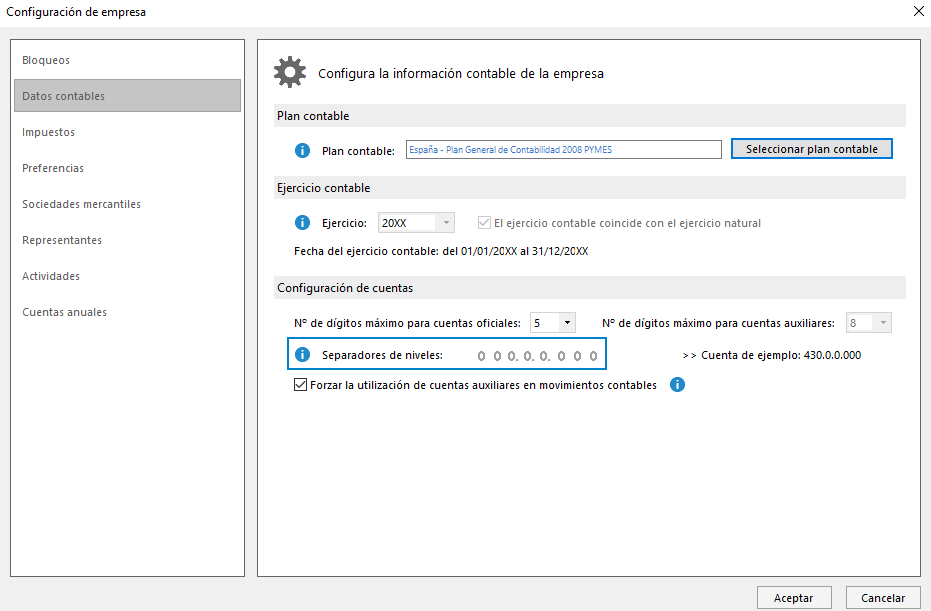
Task: Click Fecha del ejercicio contable text
Action: [441, 251]
